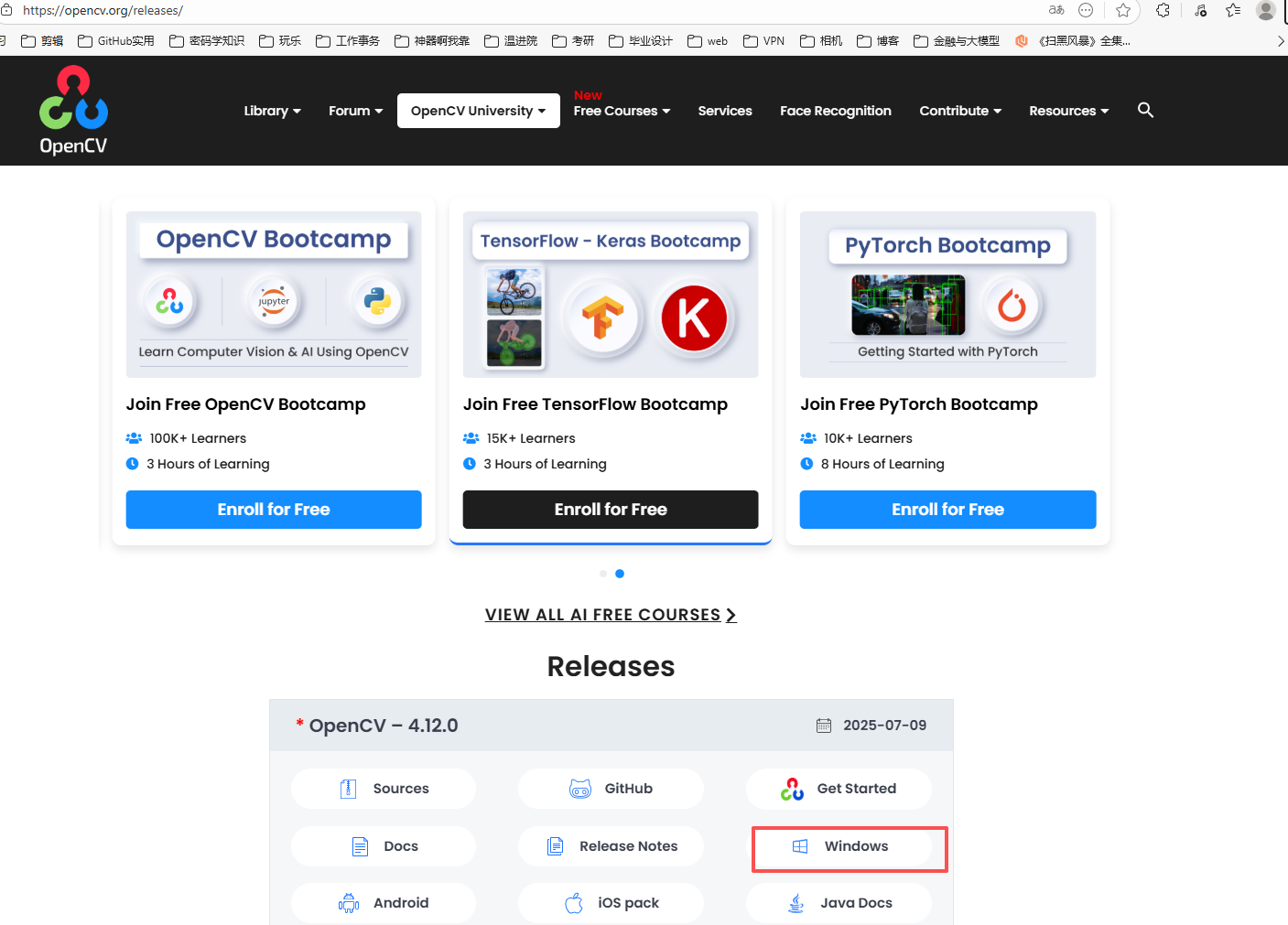Open the OpenCV University dropdown
This screenshot has width=1288, height=925.
[x=478, y=111]
